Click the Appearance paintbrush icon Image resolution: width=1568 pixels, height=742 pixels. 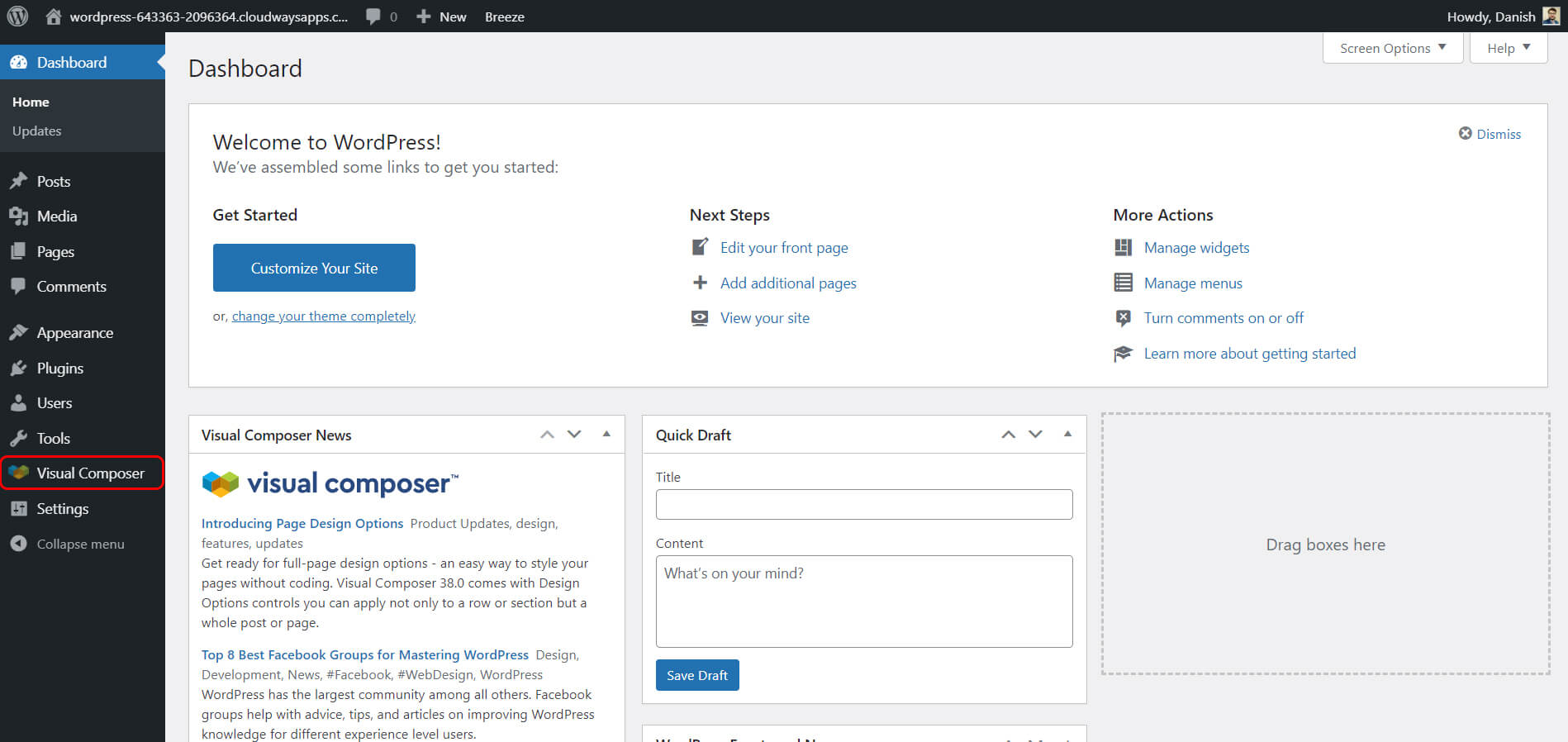[x=18, y=332]
